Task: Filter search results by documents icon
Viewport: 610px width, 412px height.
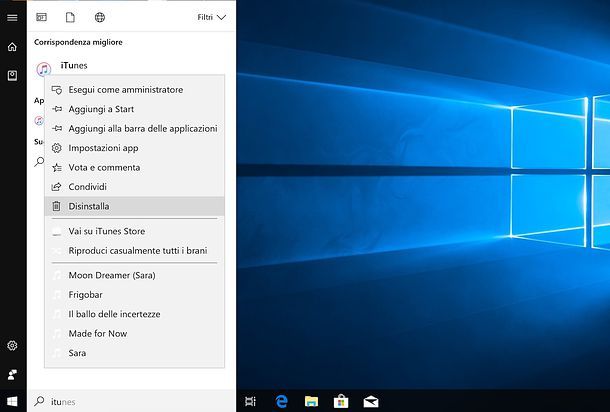Action: click(x=70, y=17)
